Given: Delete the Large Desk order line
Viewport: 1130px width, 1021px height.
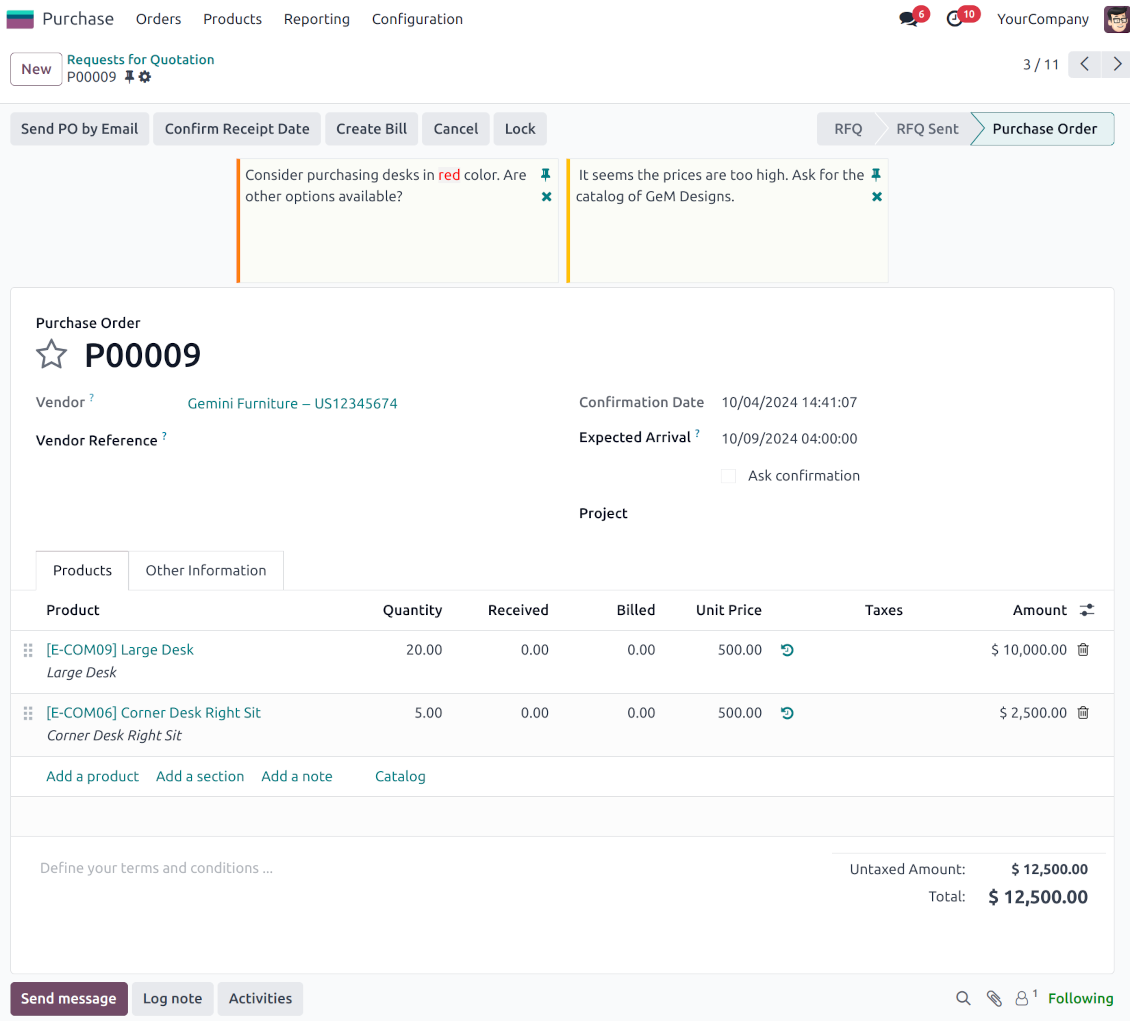Looking at the screenshot, I should (x=1083, y=650).
